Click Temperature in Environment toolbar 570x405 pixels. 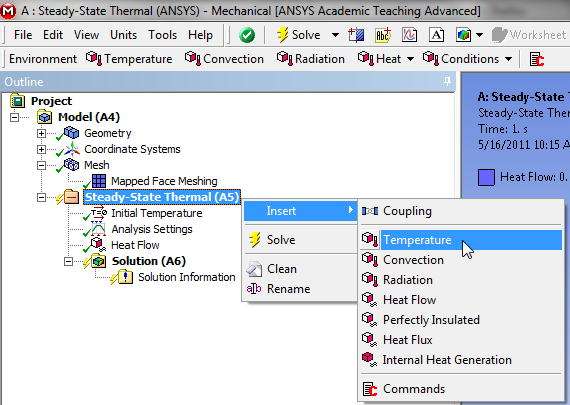coord(129,59)
